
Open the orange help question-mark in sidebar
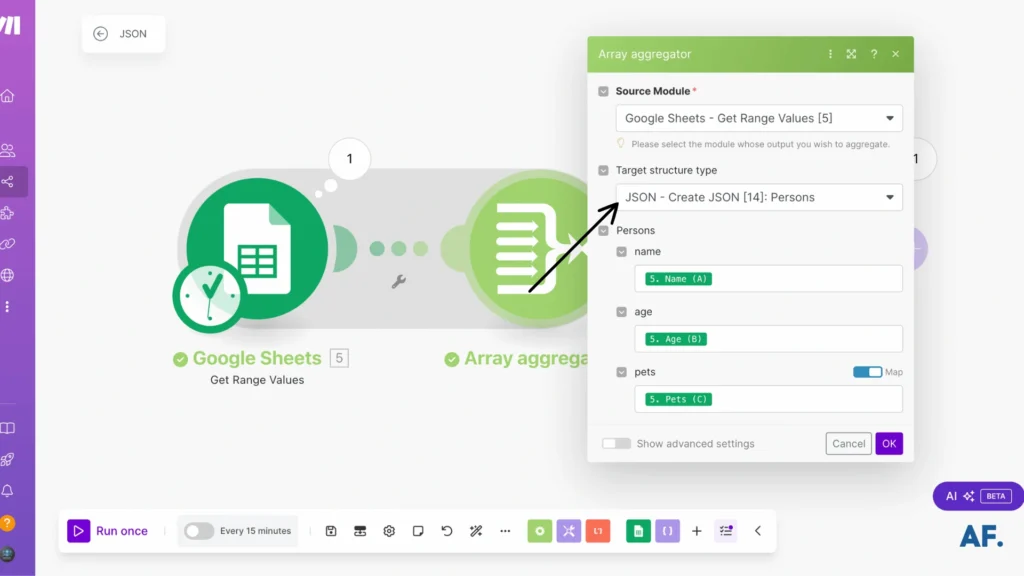pos(8,523)
